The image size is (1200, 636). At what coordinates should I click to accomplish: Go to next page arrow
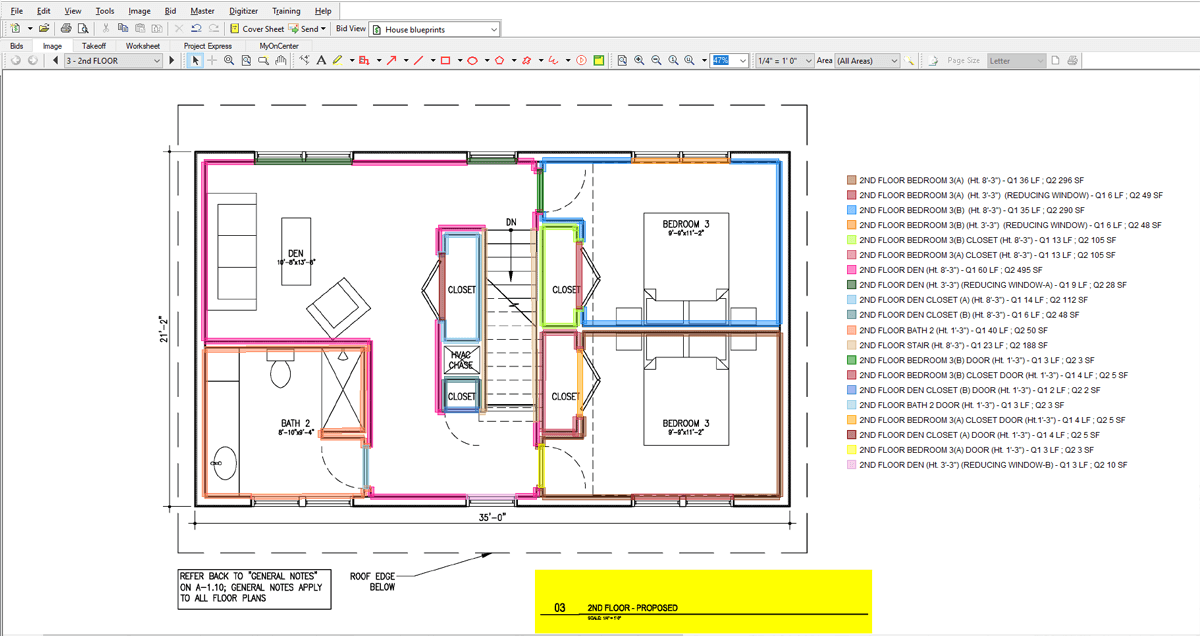click(172, 61)
